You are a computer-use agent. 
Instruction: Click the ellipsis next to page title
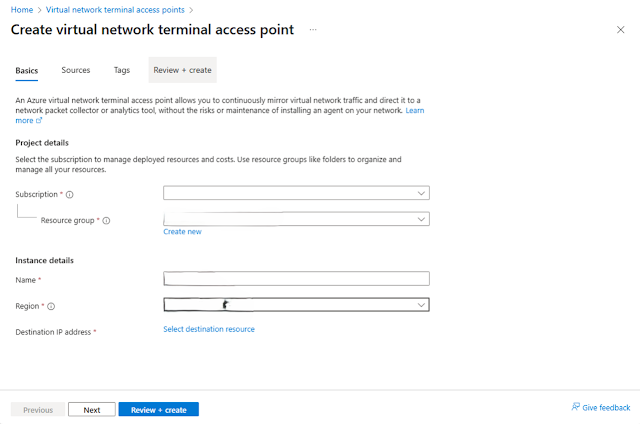(313, 30)
